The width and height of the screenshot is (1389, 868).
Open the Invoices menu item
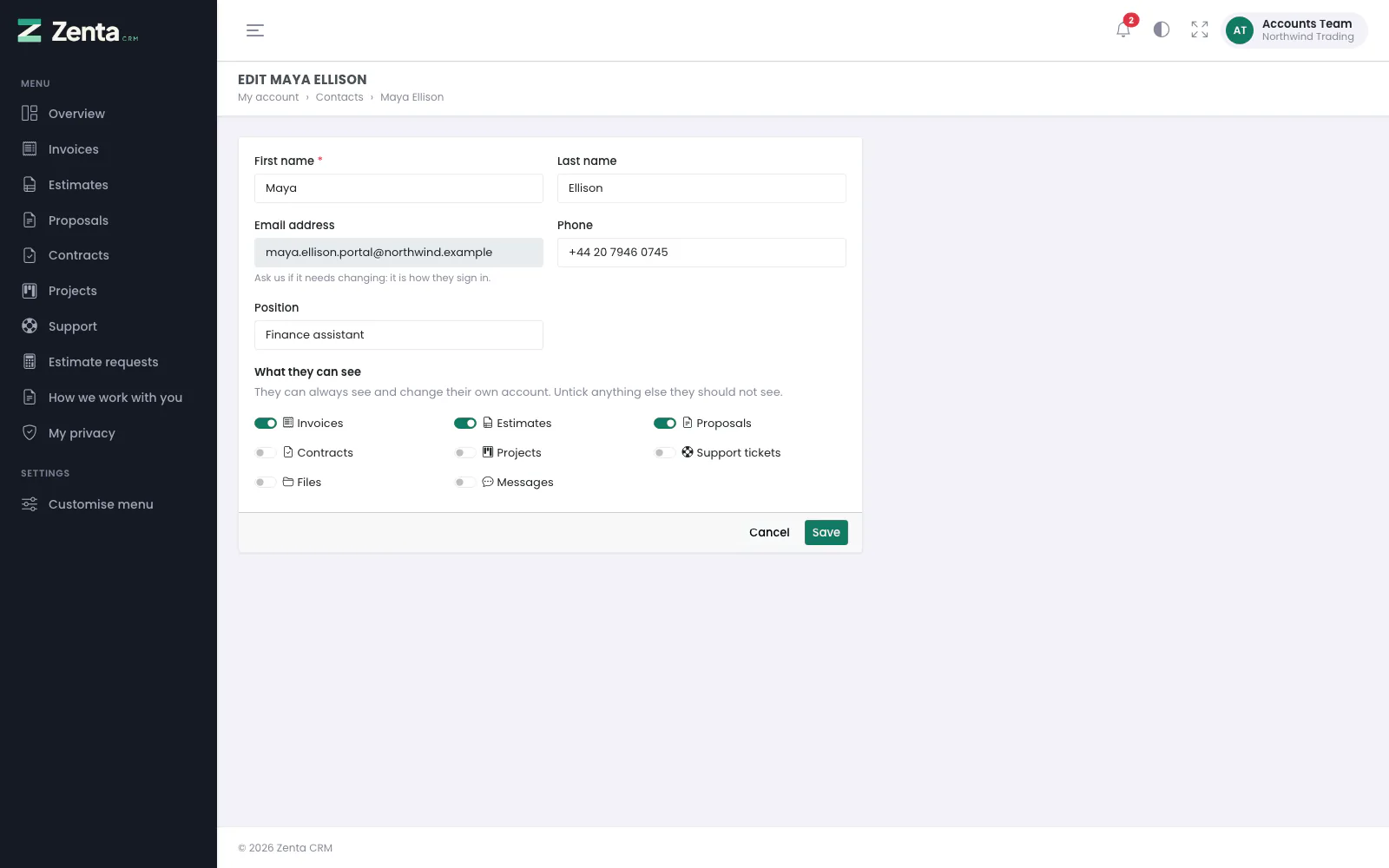[109, 149]
